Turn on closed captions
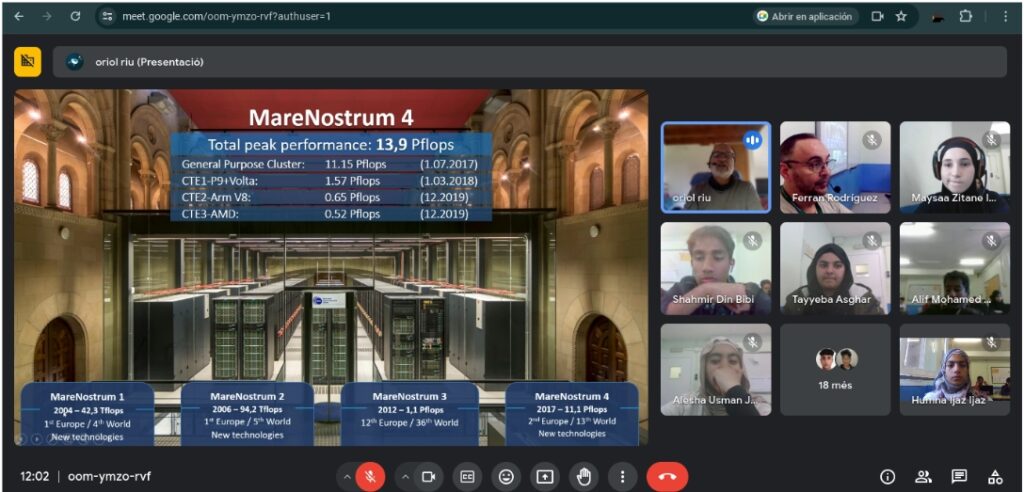The image size is (1024, 492). click(467, 477)
